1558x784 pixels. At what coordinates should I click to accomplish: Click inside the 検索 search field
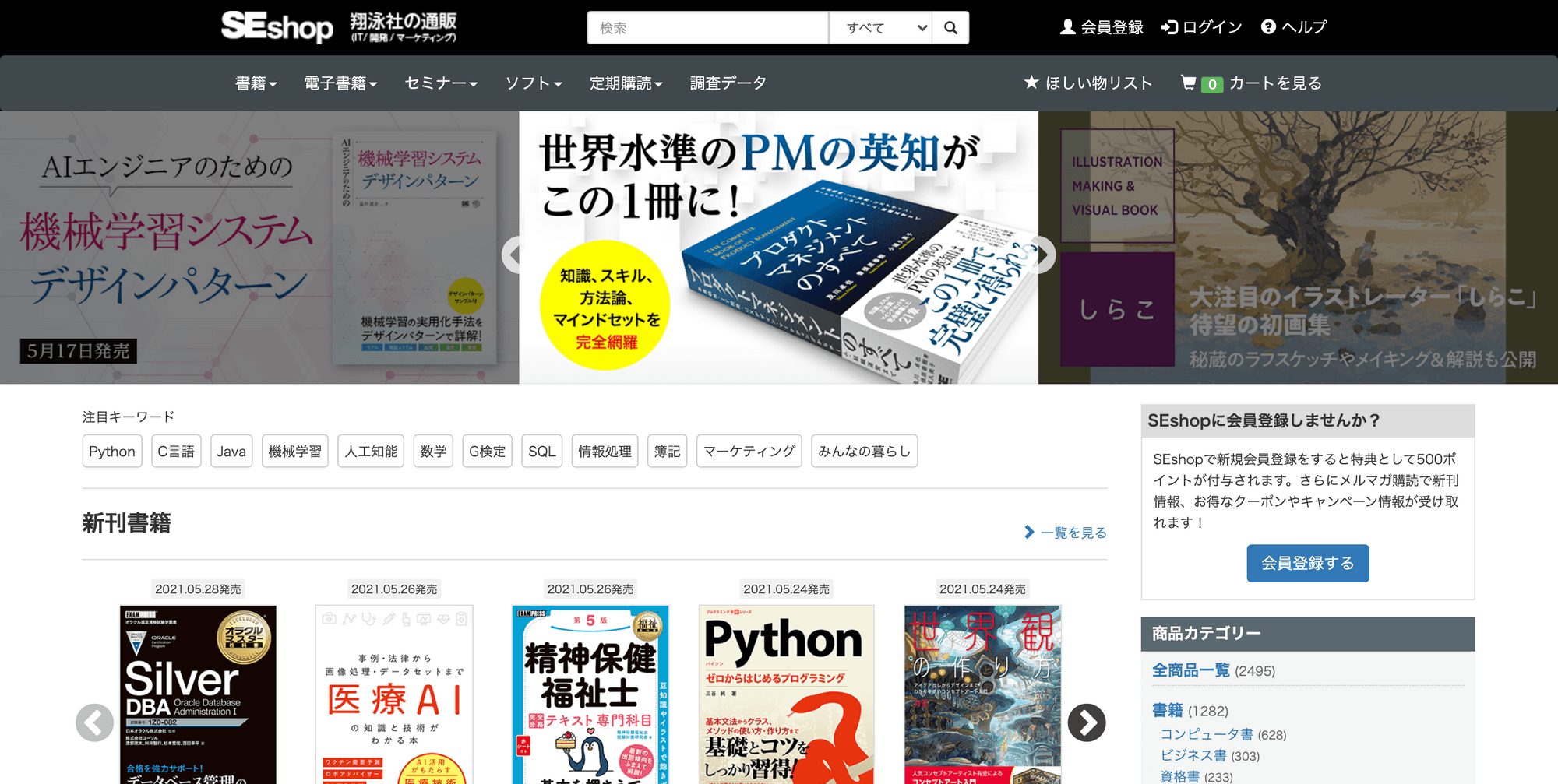[x=707, y=28]
